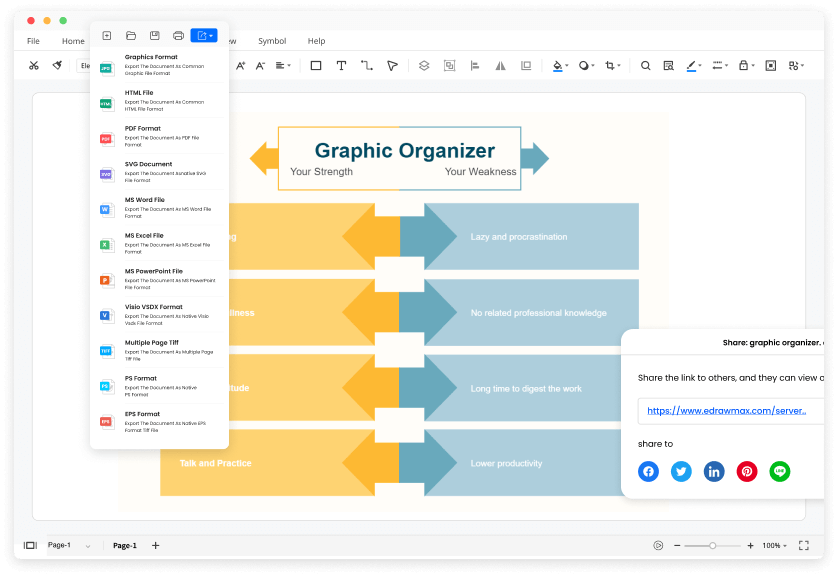Switch to the Page-1 tab
This screenshot has width=838, height=576.
point(124,545)
